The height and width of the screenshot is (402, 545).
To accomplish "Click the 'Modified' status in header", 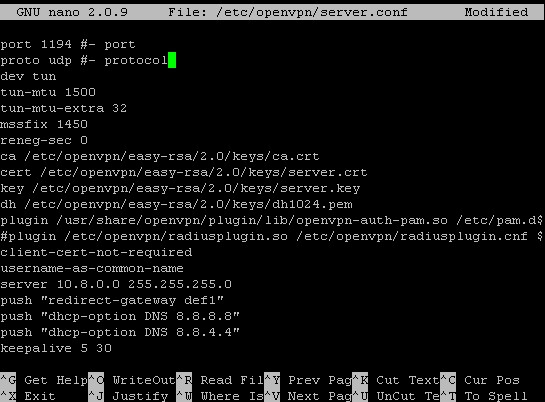I will point(496,12).
